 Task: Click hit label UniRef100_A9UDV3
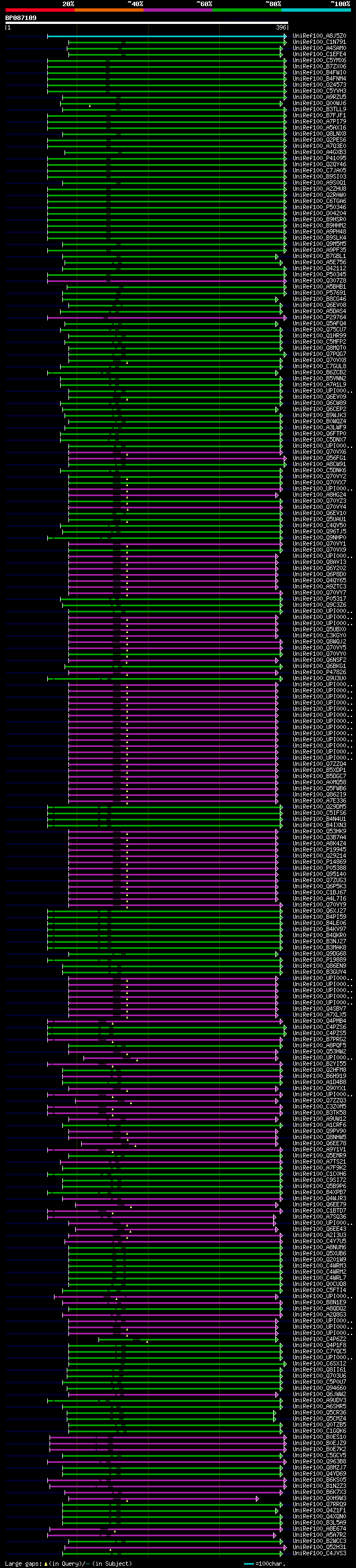point(319,1399)
